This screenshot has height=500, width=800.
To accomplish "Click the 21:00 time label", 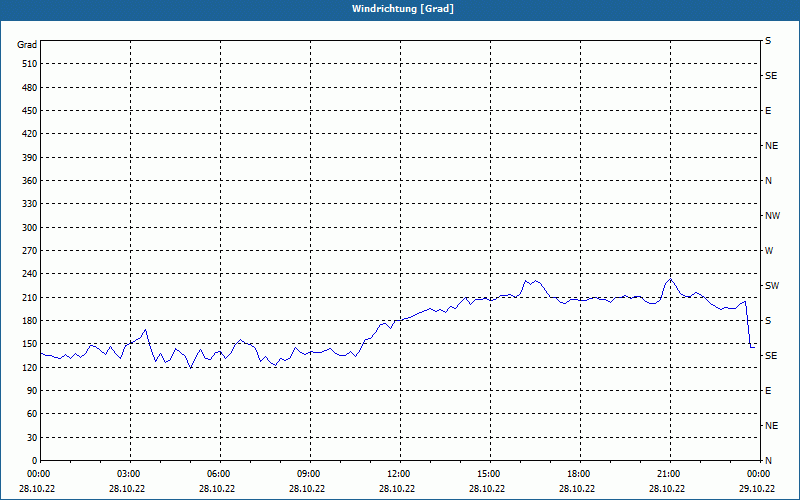I will click(x=668, y=474).
